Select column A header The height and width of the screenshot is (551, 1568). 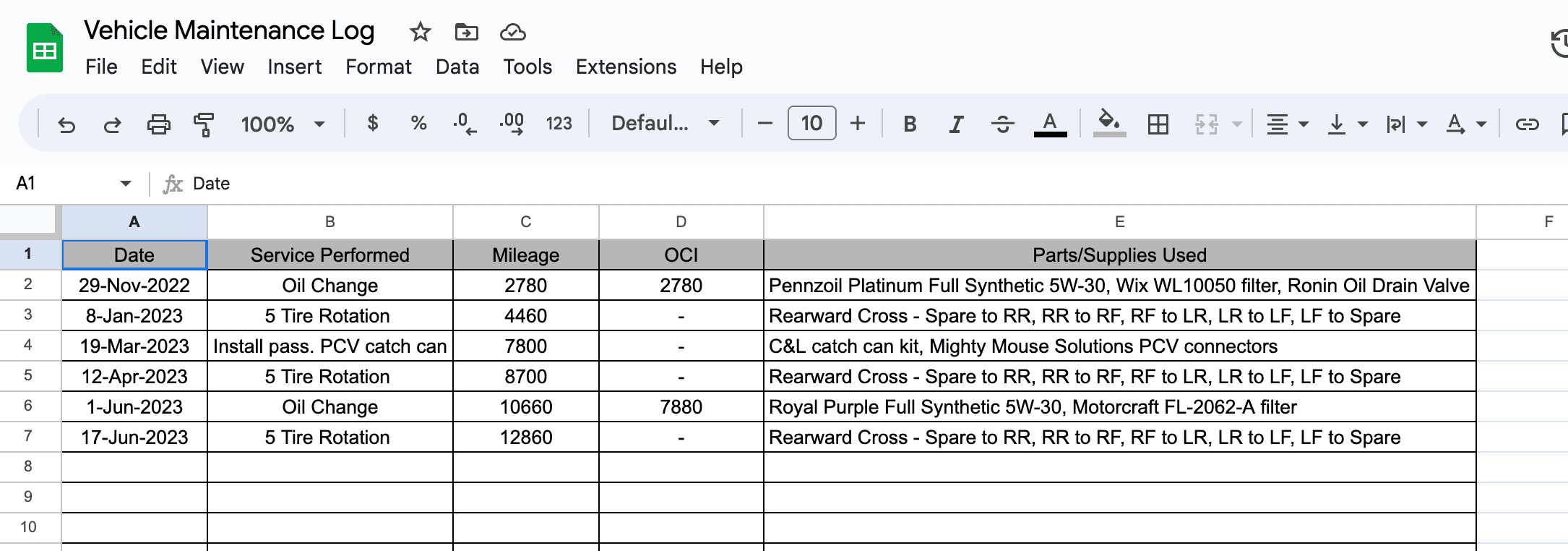[x=134, y=222]
